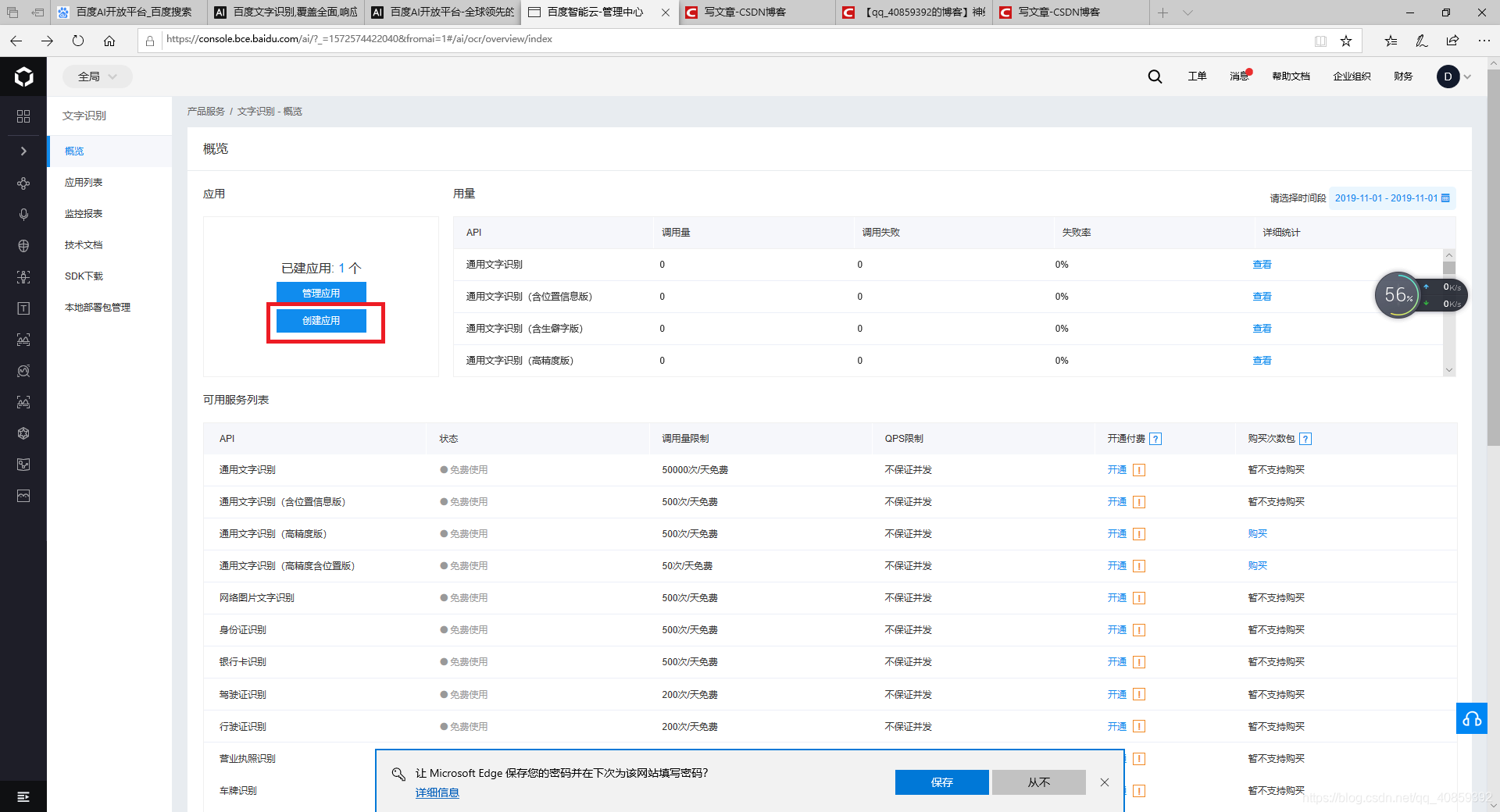Click the search magnifier in top bar
The image size is (1500, 812).
click(1155, 77)
